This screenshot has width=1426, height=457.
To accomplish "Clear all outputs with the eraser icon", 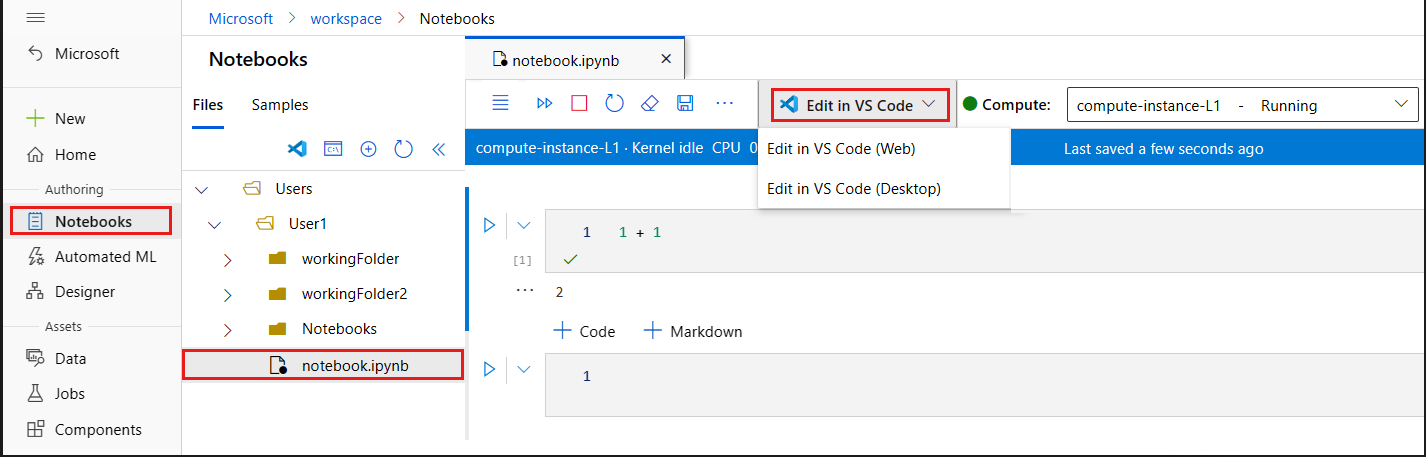I will tap(650, 103).
